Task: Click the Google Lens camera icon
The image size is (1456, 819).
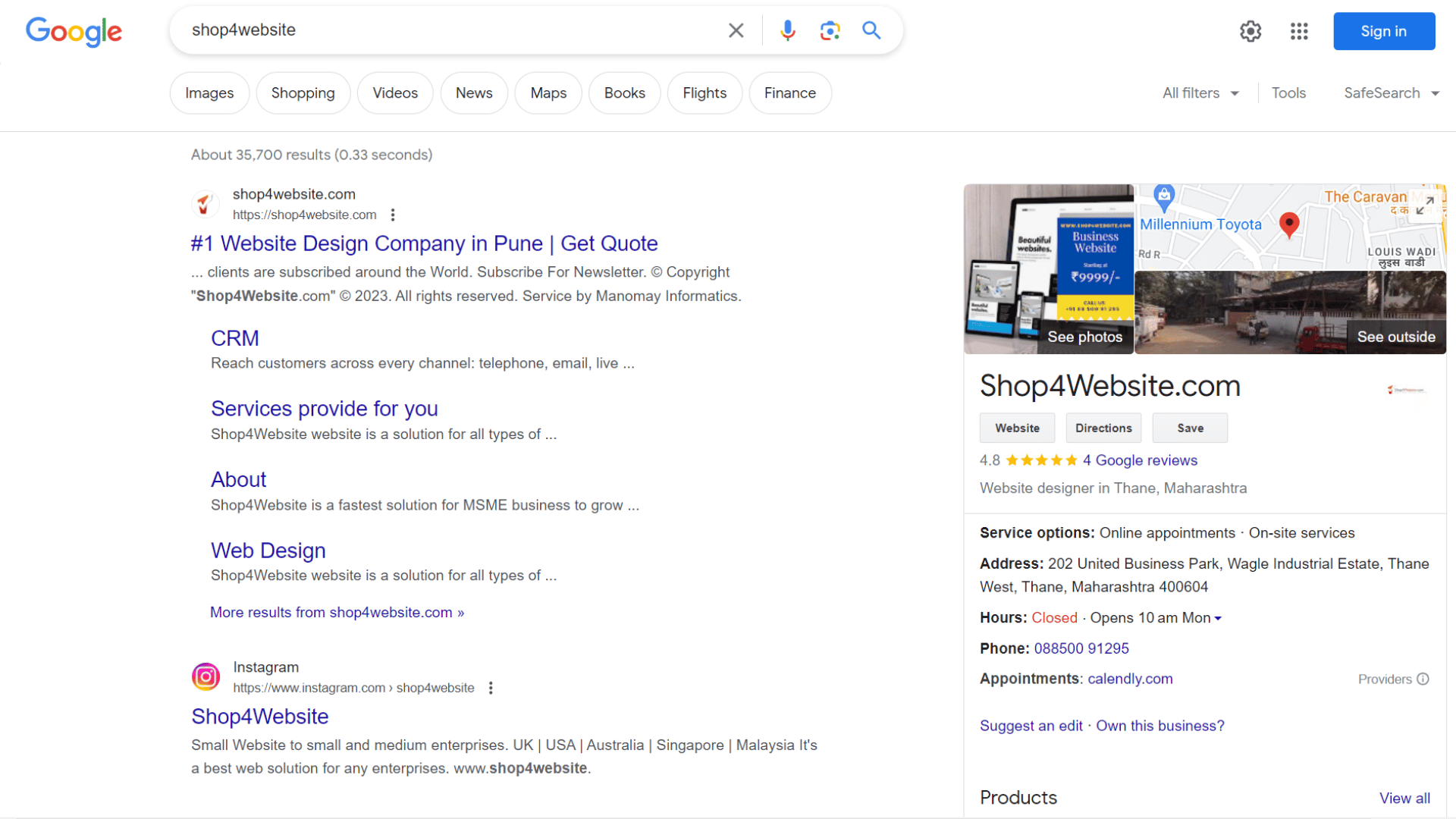Action: tap(830, 30)
